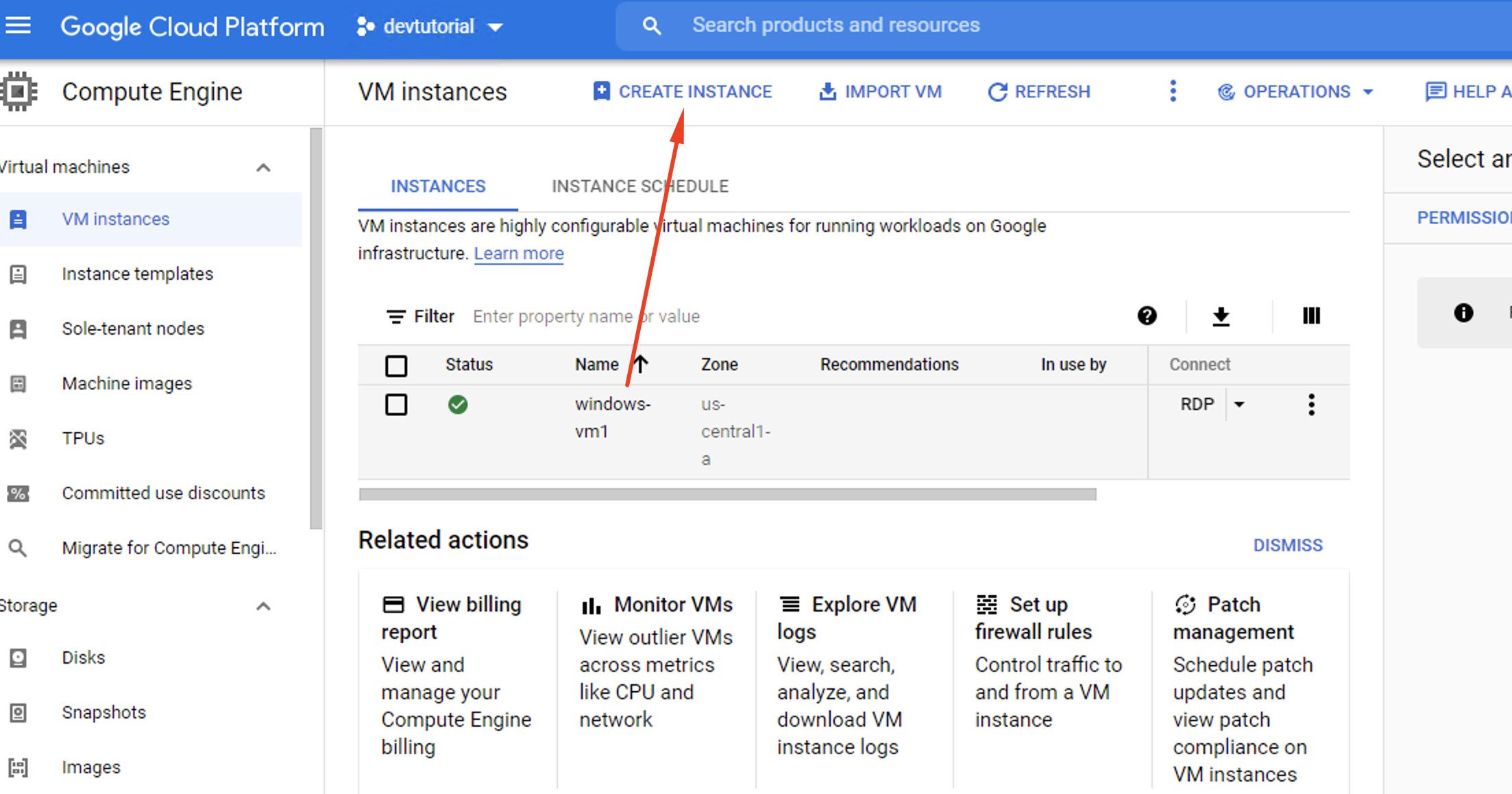1512x794 pixels.
Task: Click the Import VM button
Action: click(x=880, y=92)
